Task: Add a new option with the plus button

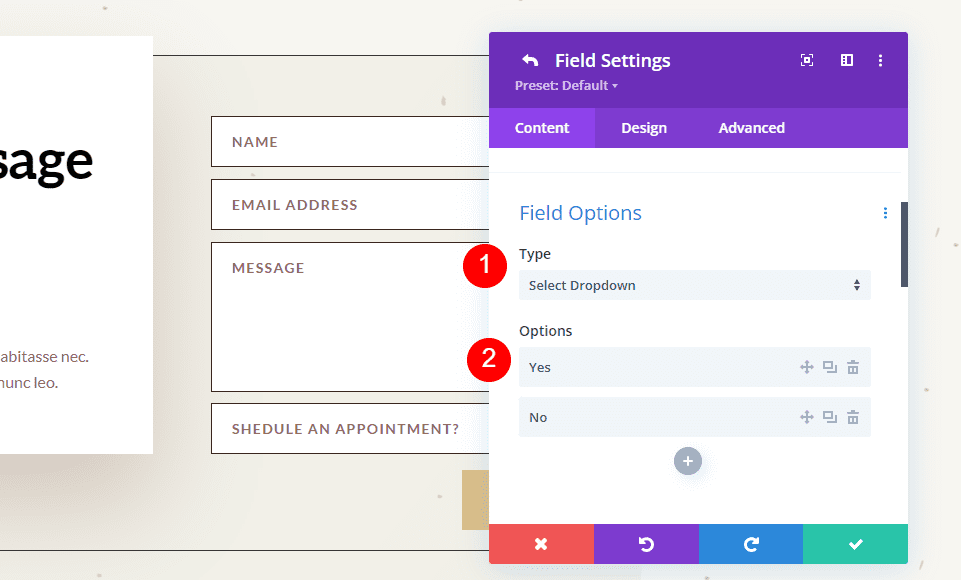Action: [687, 461]
